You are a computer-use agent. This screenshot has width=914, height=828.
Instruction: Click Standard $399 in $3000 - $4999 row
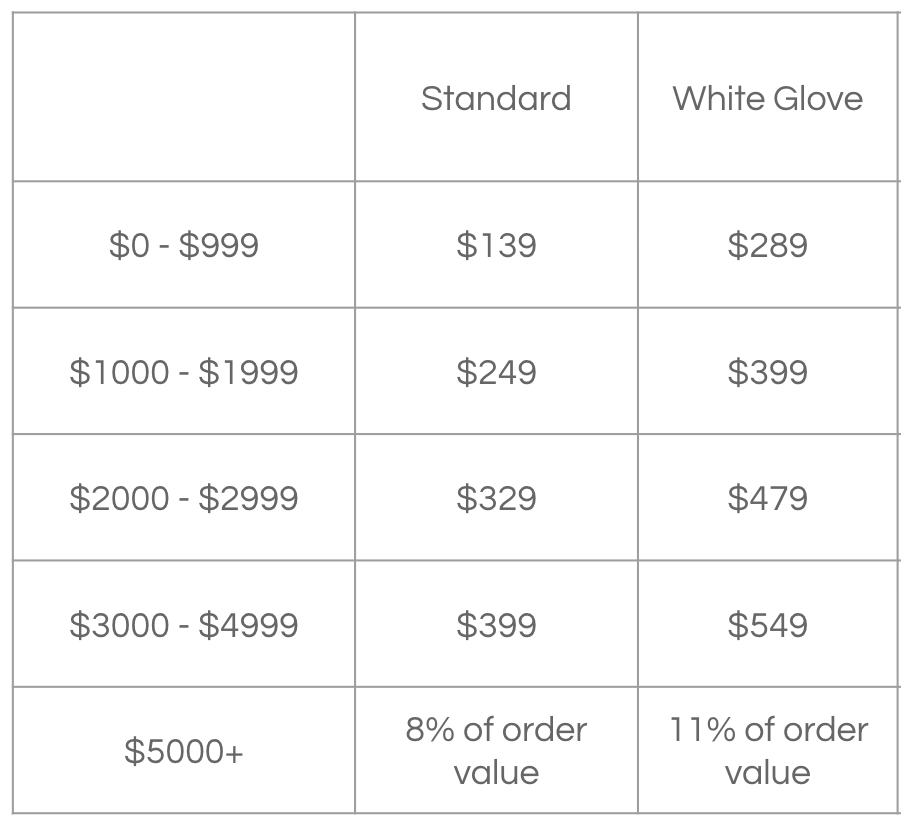click(x=496, y=625)
